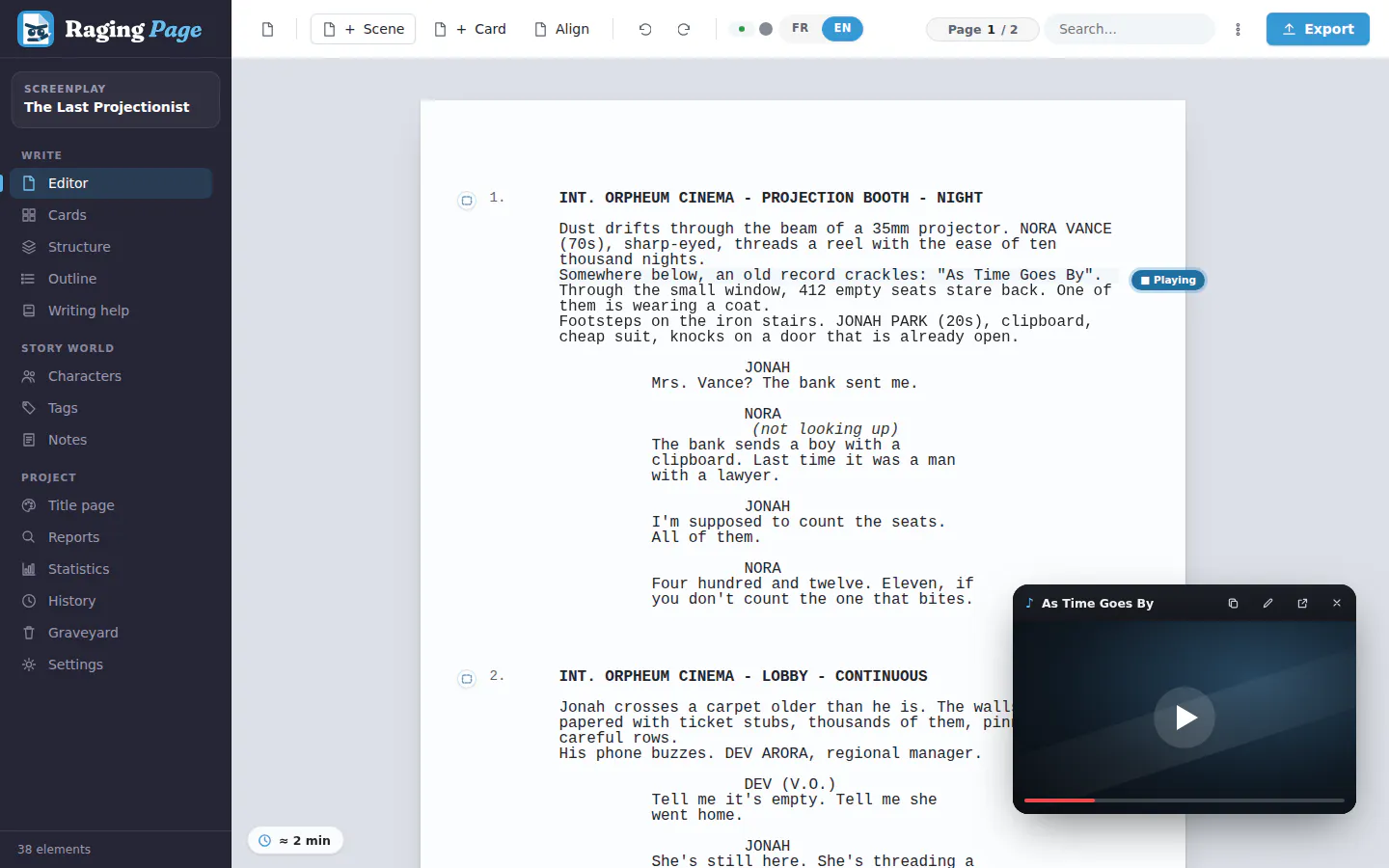
Task: Add a new Scene
Action: 363,29
